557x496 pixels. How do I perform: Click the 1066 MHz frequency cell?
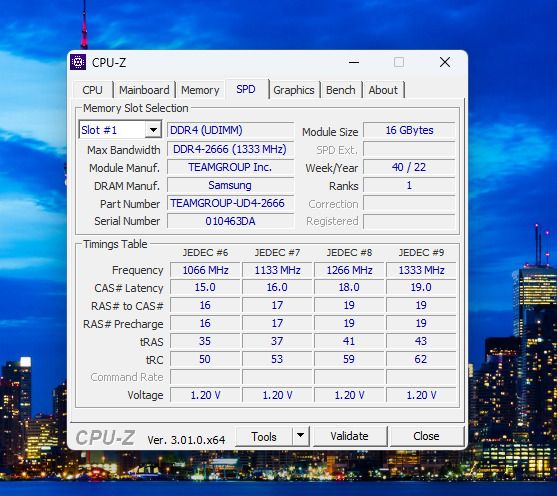click(x=205, y=270)
